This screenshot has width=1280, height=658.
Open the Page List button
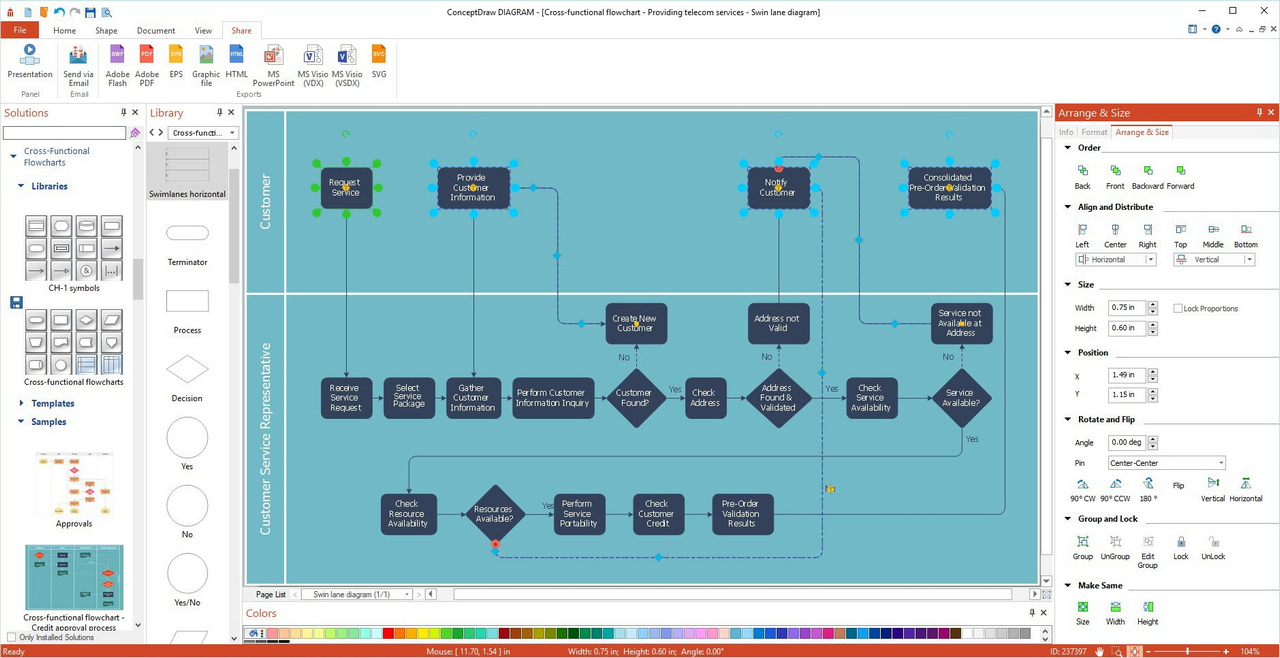point(270,594)
